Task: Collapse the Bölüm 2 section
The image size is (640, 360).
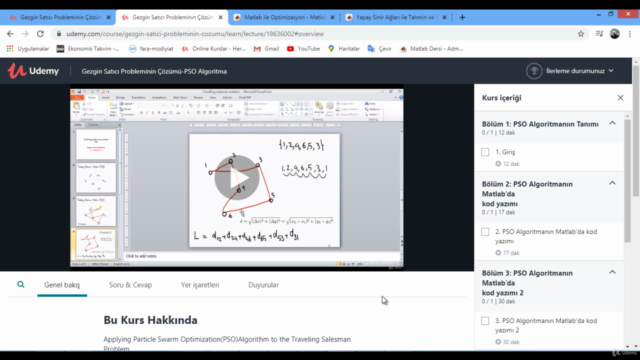Action: pos(612,183)
